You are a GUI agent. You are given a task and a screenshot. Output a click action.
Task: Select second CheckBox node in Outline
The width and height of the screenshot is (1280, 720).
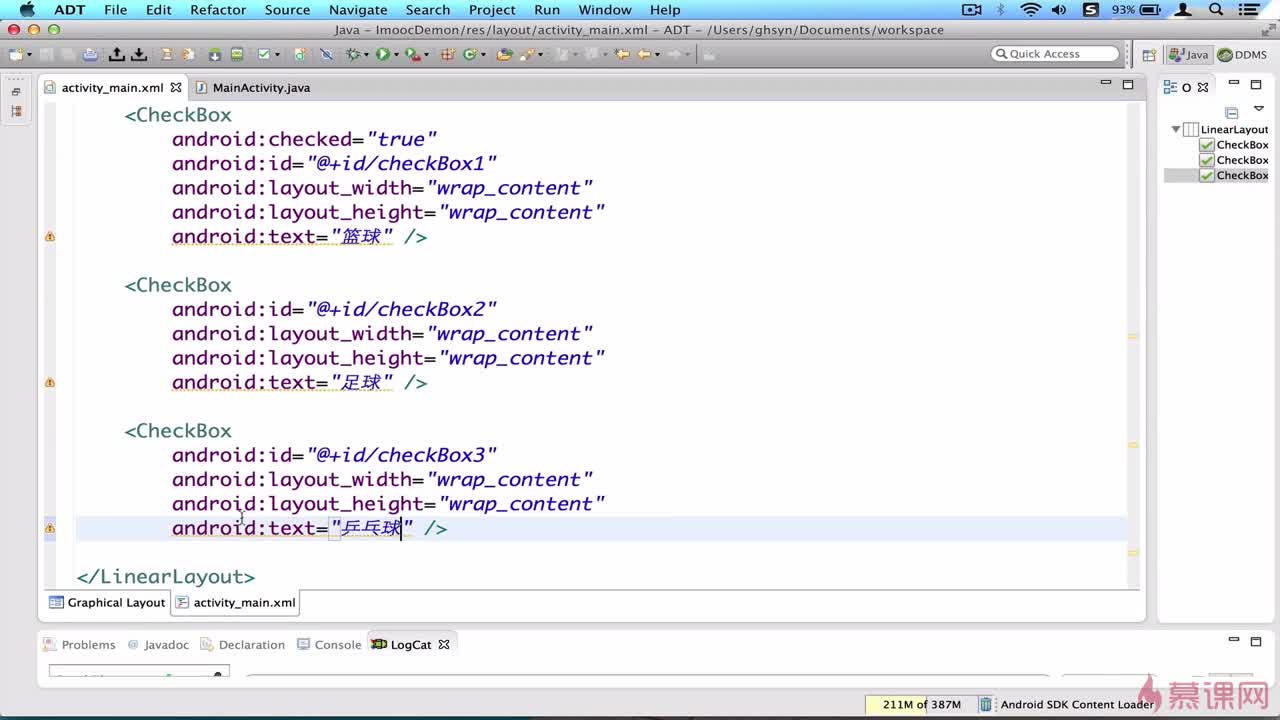[x=1234, y=160]
